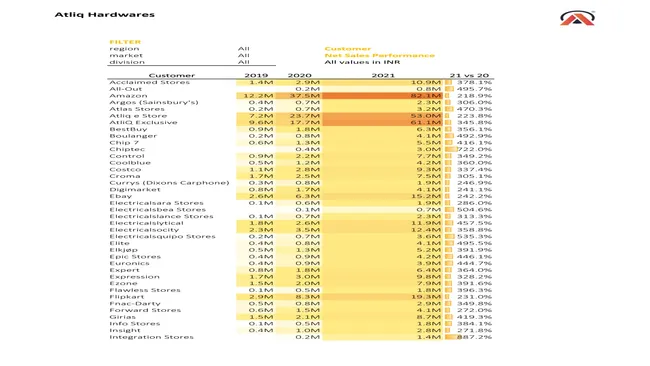Click Amazon 2019 value 12.2M
Screen dimensions: 650x366
[x=258, y=96]
